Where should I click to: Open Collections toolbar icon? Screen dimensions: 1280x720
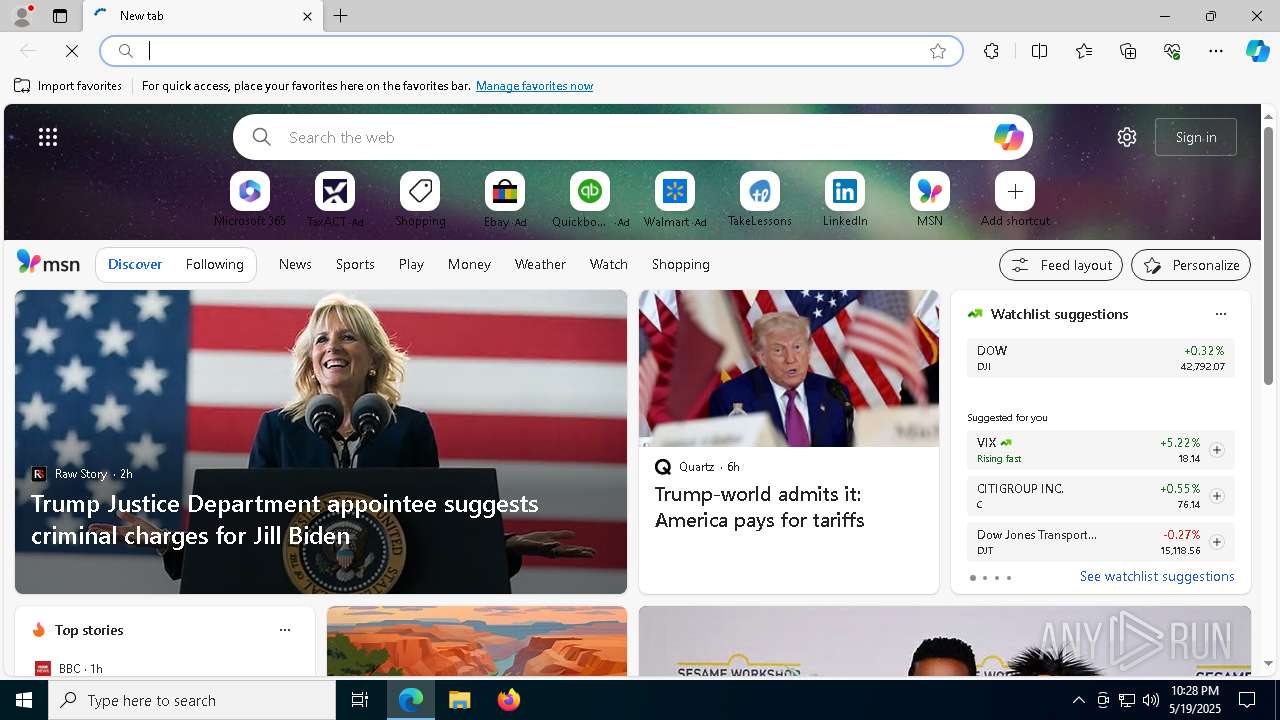[x=1128, y=51]
